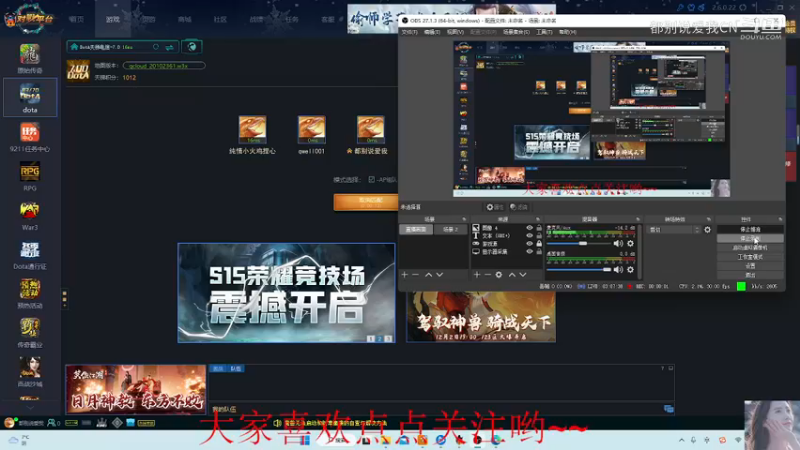Open desktop audio settings gear in the mixer
Image resolution: width=800 pixels, height=450 pixels.
(631, 269)
